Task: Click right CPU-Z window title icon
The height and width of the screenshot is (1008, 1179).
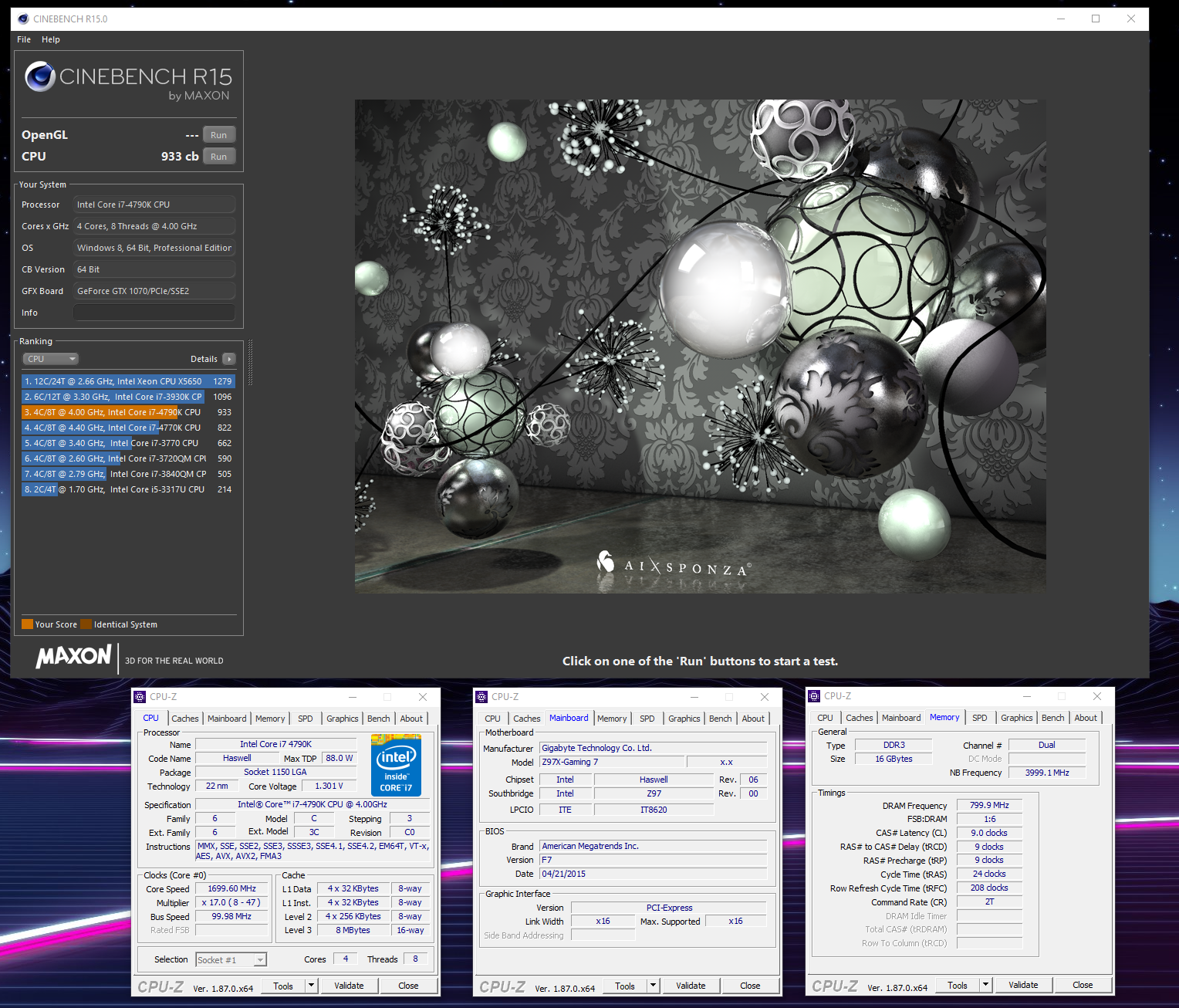Action: click(x=814, y=696)
